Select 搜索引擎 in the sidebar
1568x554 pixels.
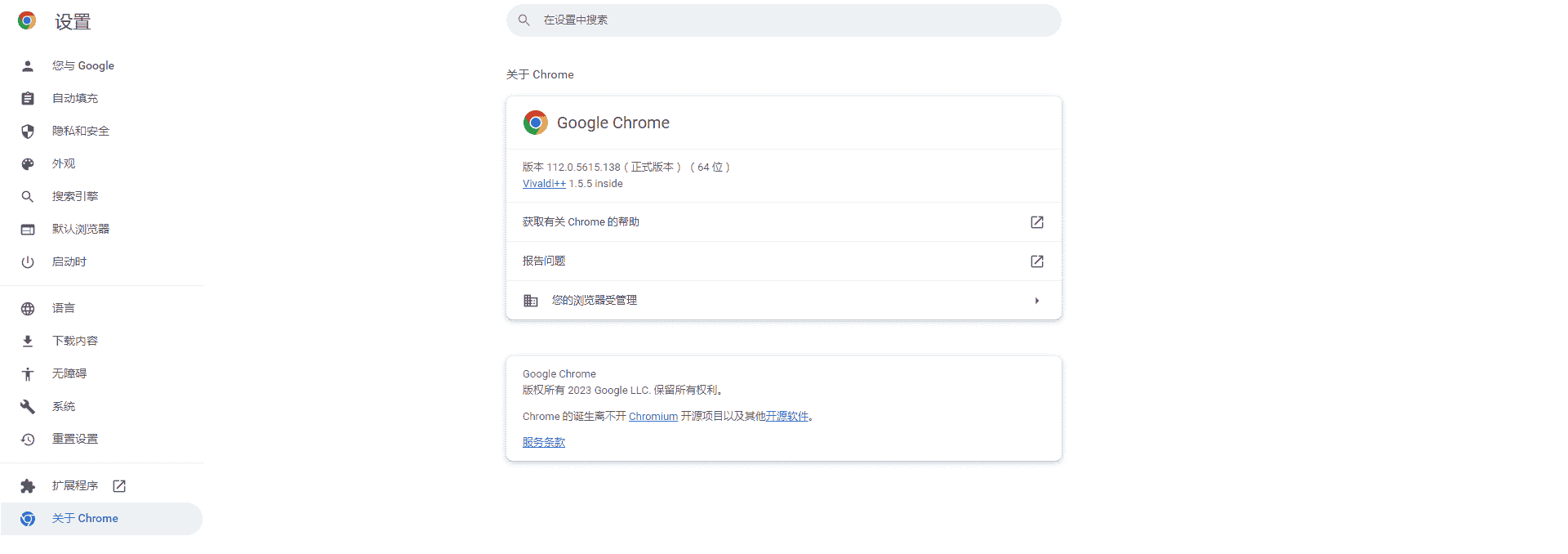click(x=101, y=197)
